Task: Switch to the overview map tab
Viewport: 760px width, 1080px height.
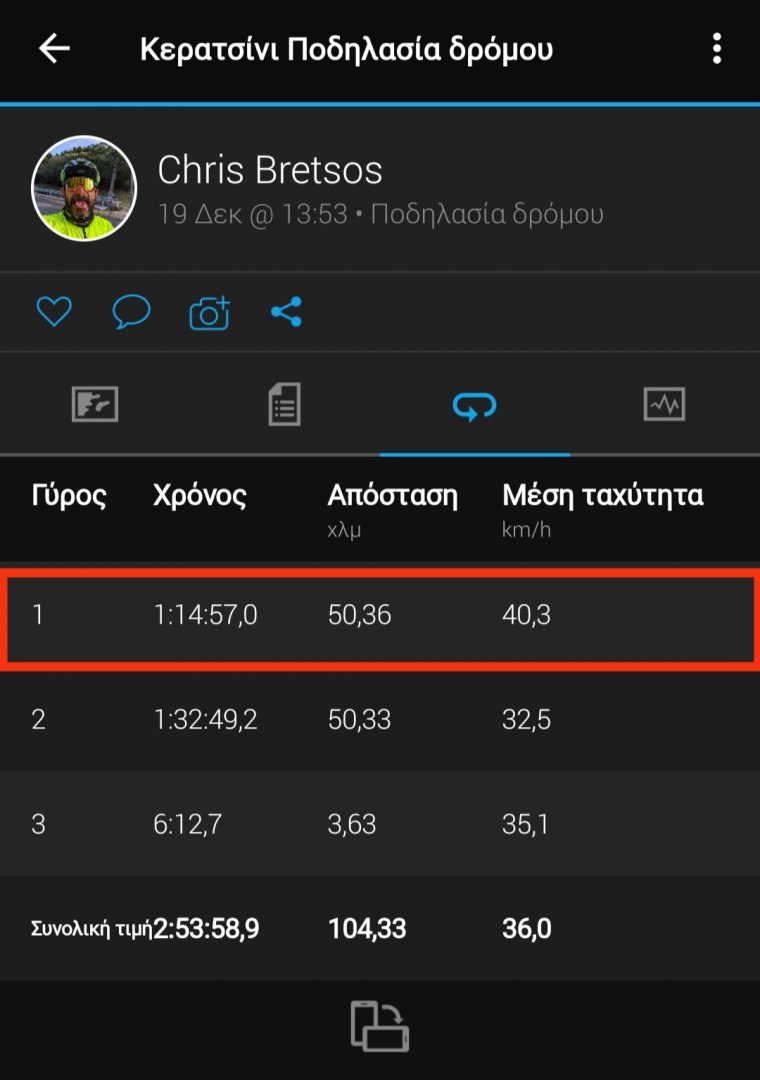Action: [95, 405]
